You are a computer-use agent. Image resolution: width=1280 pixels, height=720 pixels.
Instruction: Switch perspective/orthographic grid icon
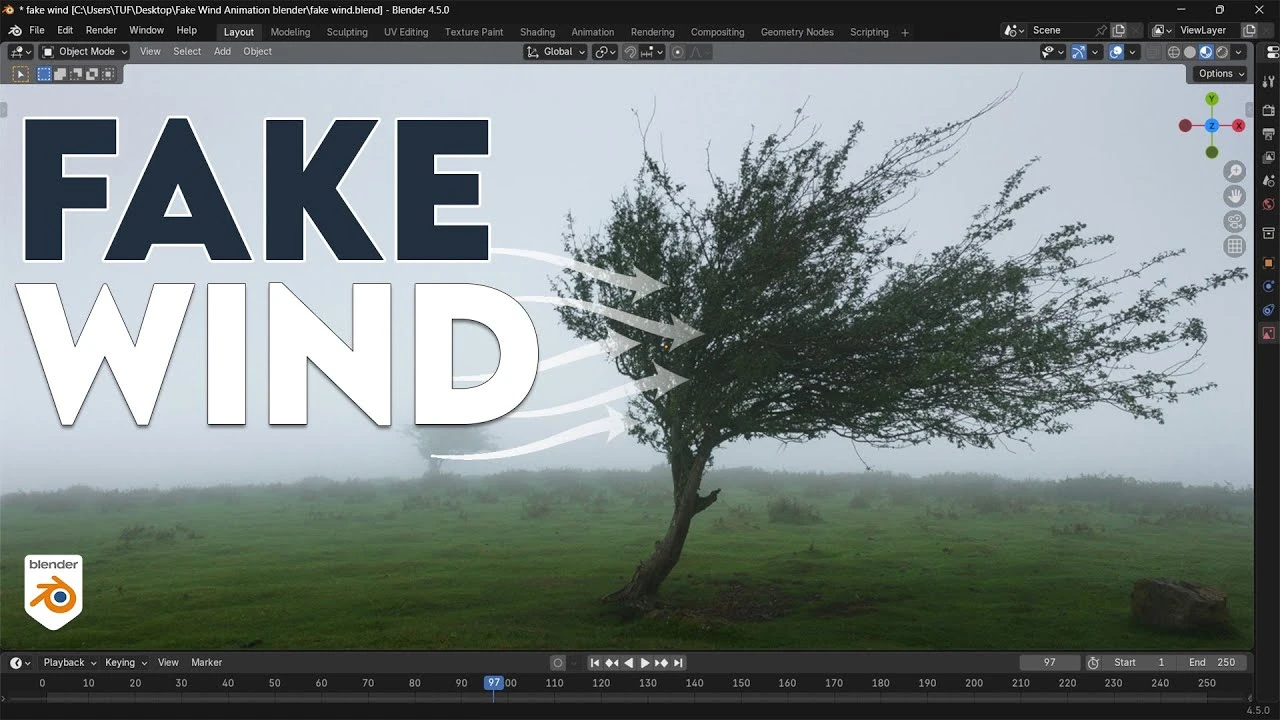1235,246
